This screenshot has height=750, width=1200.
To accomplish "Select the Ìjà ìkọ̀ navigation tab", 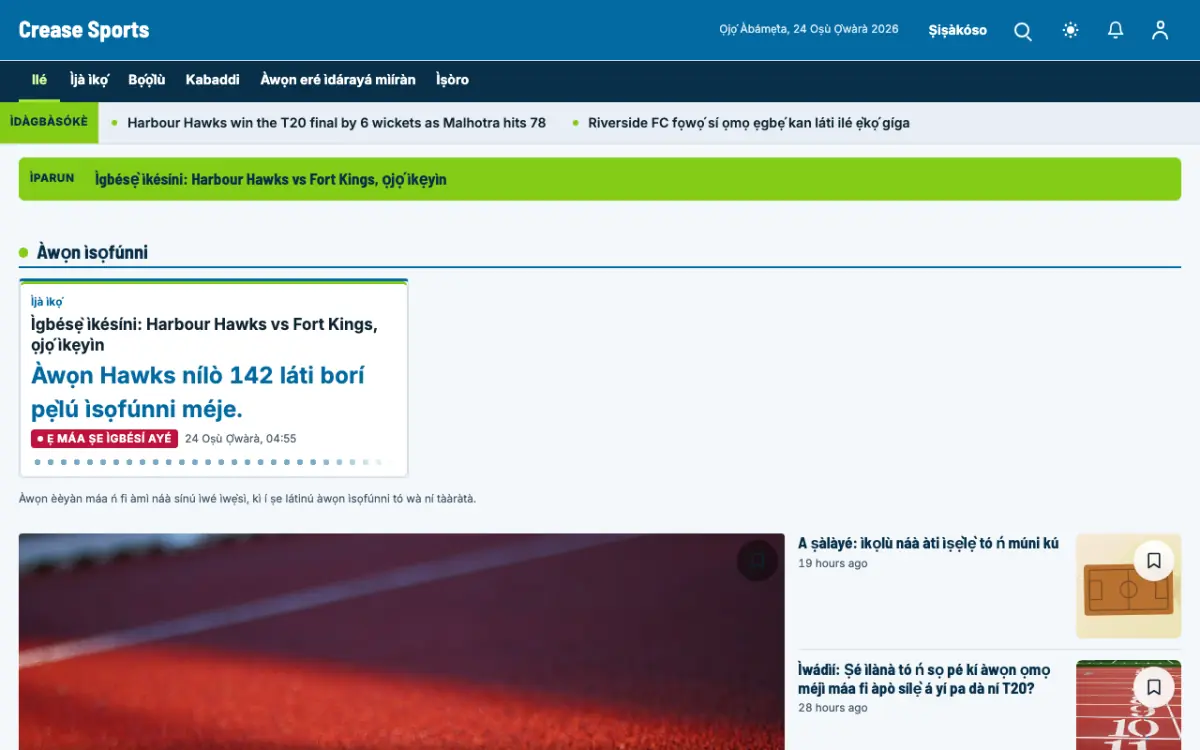I will coord(89,80).
